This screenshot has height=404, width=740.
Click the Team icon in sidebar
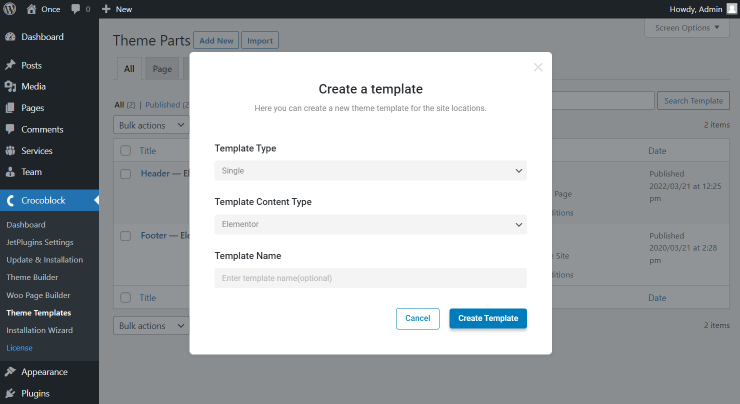pos(10,172)
